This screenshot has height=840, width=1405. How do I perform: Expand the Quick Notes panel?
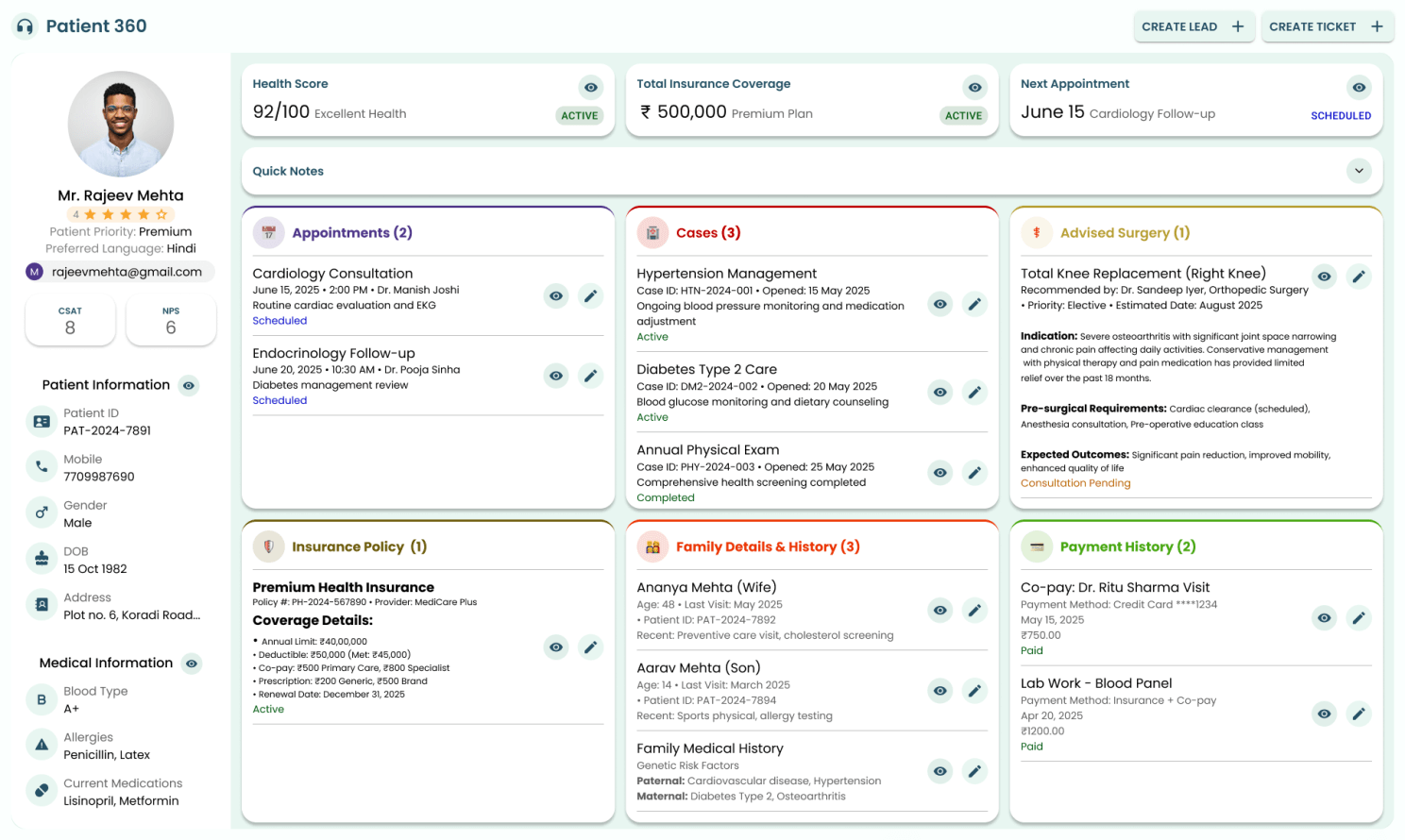coord(1358,171)
